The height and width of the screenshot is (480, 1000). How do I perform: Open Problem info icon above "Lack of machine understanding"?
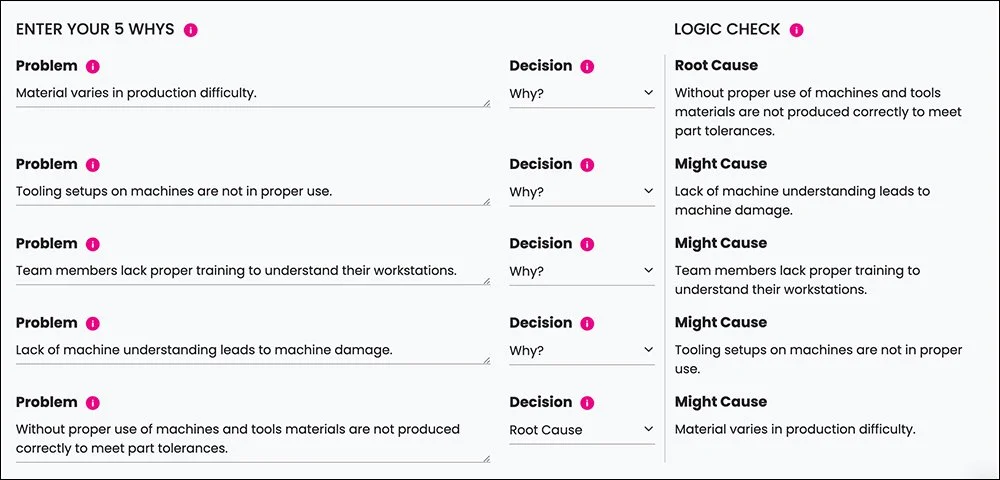(93, 323)
